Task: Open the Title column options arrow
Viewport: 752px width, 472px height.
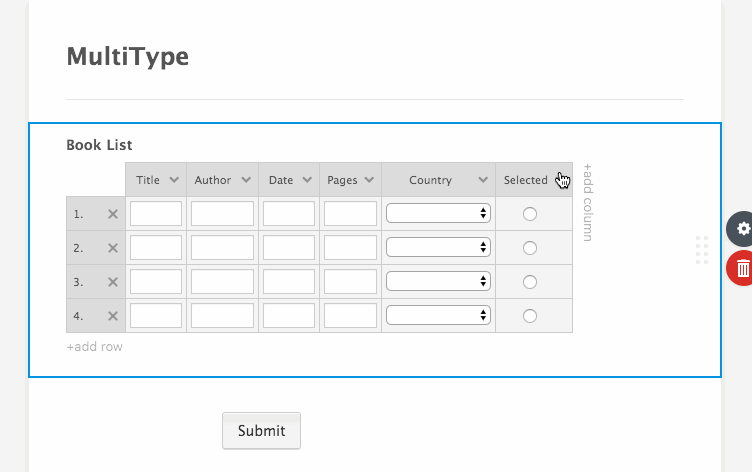Action: point(174,180)
